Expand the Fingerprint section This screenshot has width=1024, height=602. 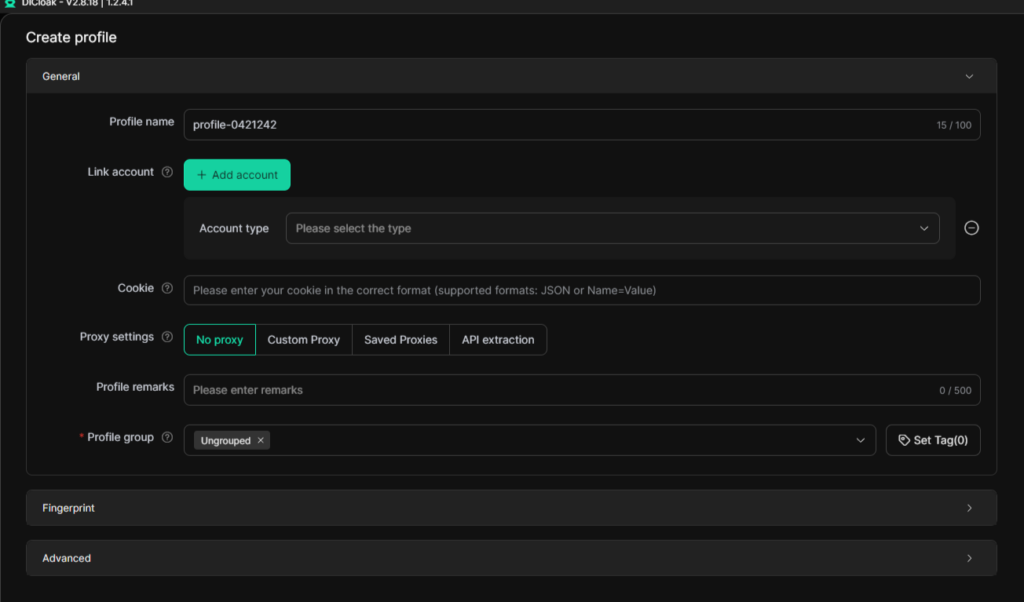point(510,508)
